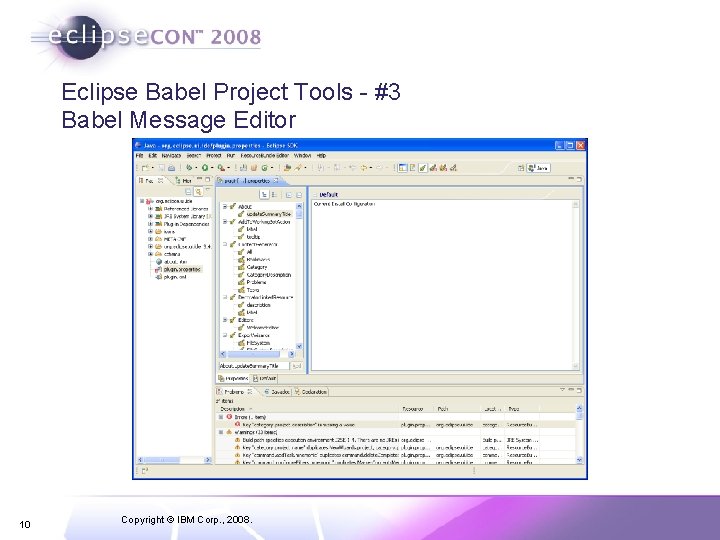Expand the Plug-in Dependencies node
The height and width of the screenshot is (540, 720).
[x=150, y=224]
